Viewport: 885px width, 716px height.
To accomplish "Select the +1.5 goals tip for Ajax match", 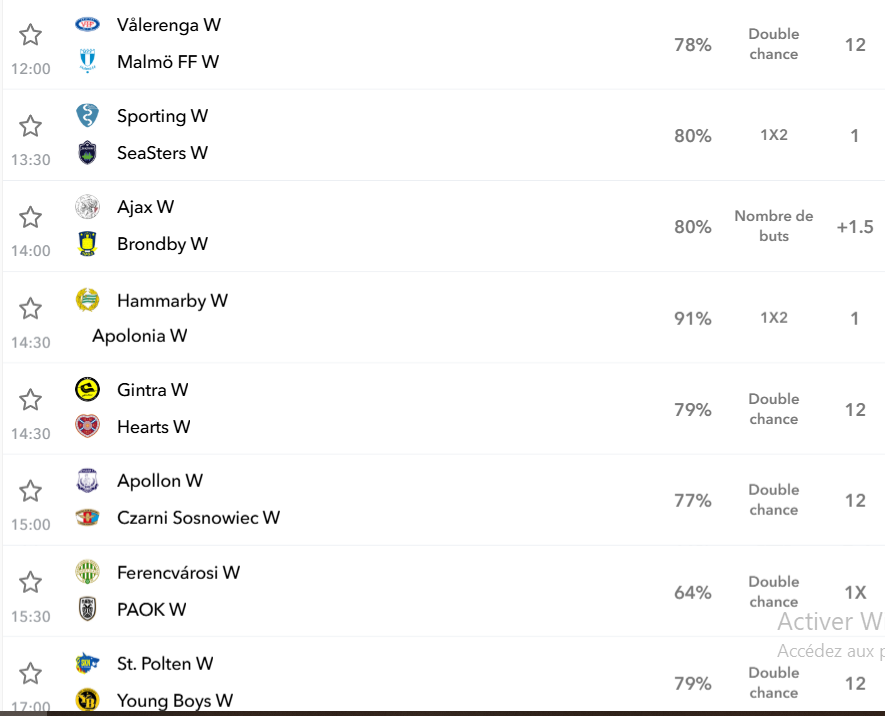I will tap(855, 227).
